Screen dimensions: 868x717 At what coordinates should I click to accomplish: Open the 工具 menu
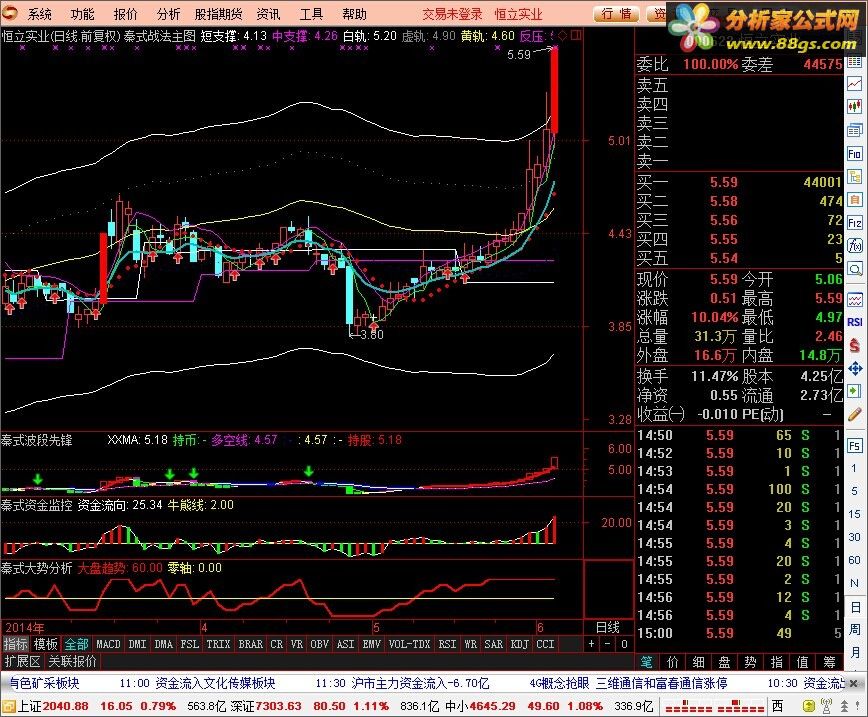tap(311, 14)
